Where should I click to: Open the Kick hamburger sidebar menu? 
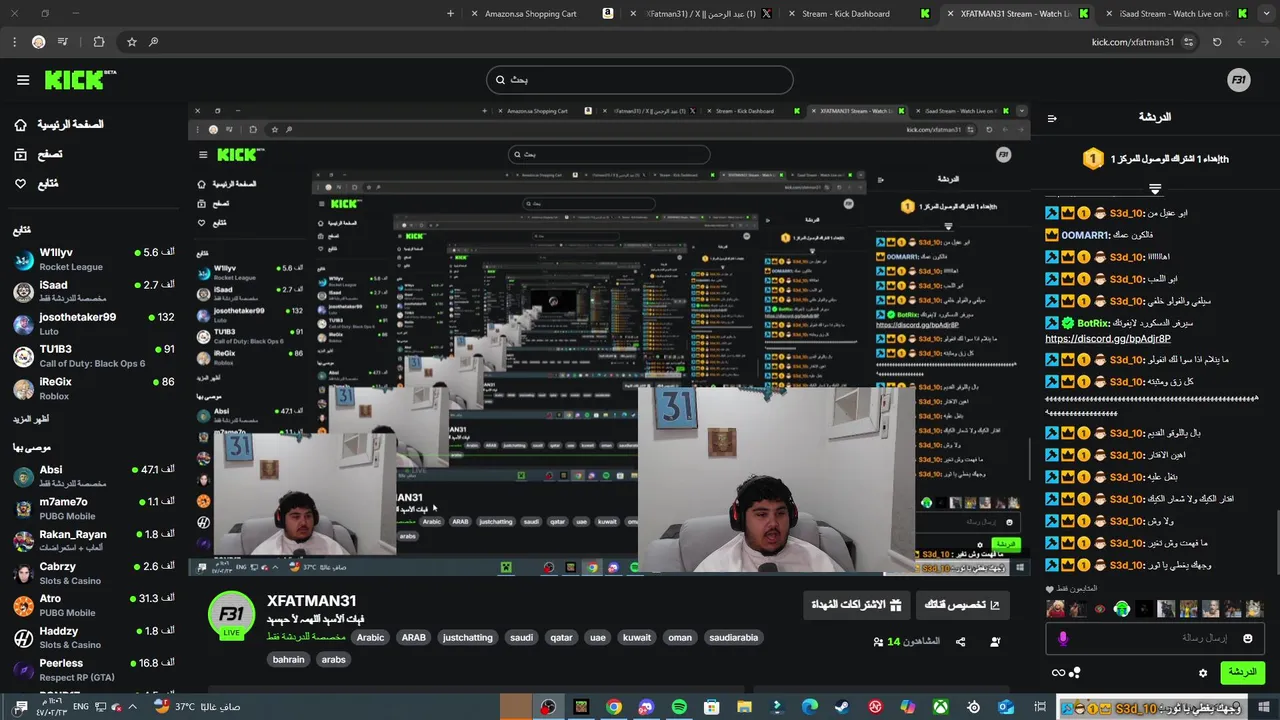23,80
